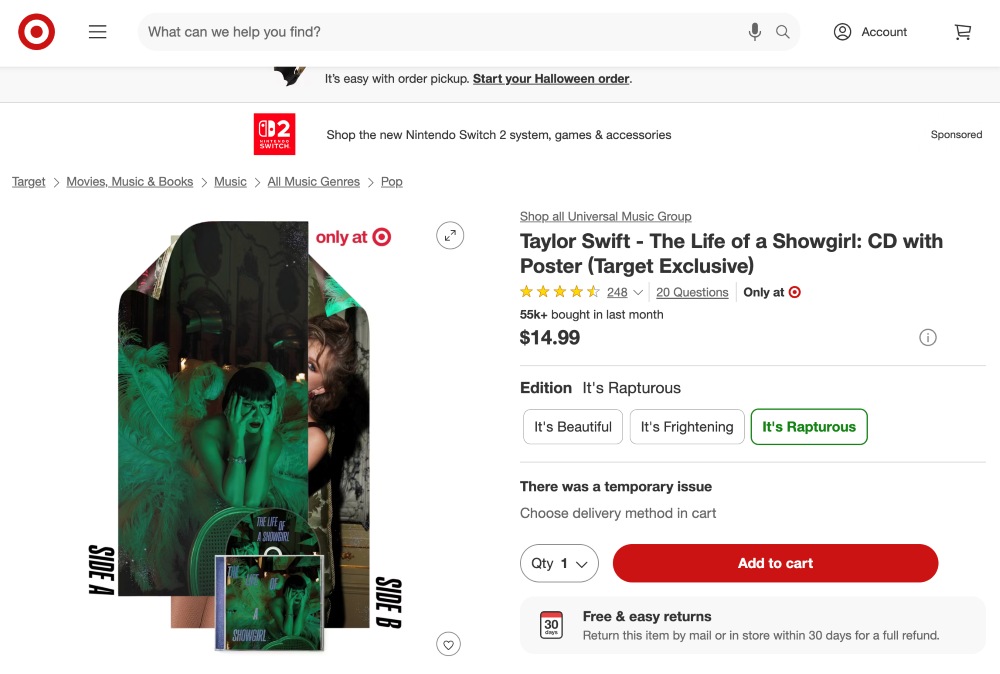Click the Add to cart button
This screenshot has height=674, width=1000.
(x=775, y=563)
